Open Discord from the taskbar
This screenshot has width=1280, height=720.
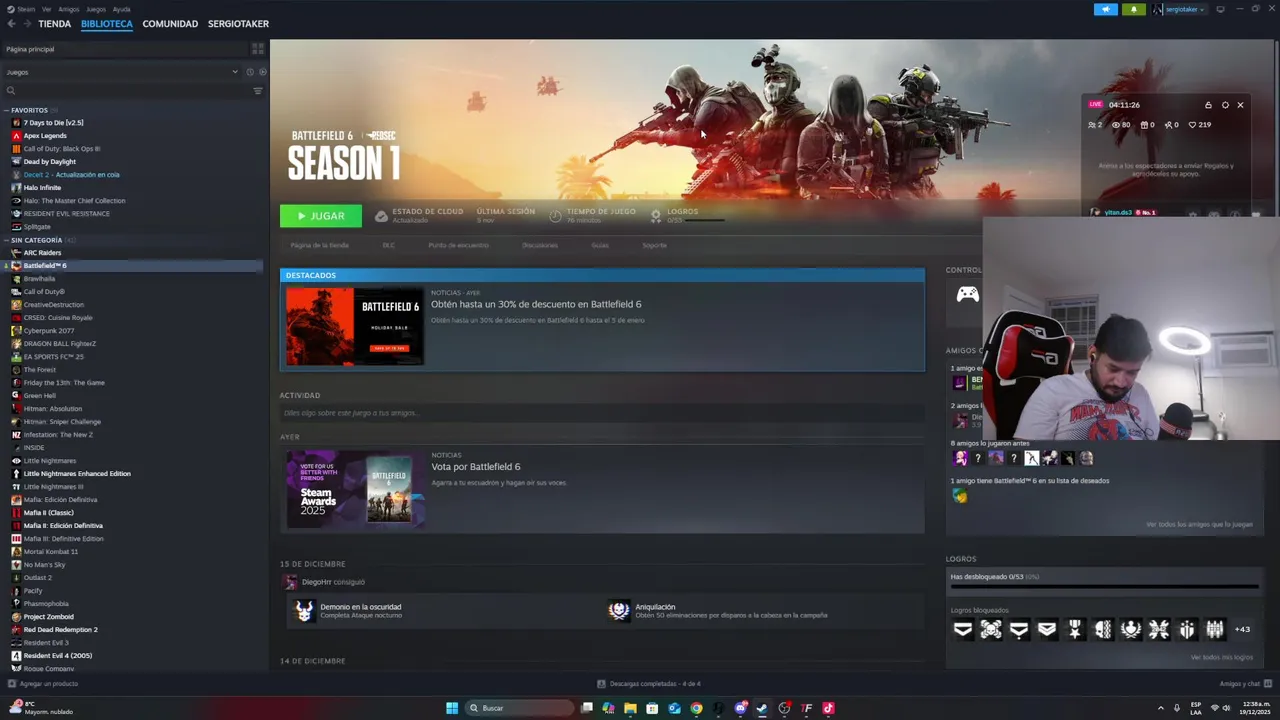pyautogui.click(x=740, y=708)
